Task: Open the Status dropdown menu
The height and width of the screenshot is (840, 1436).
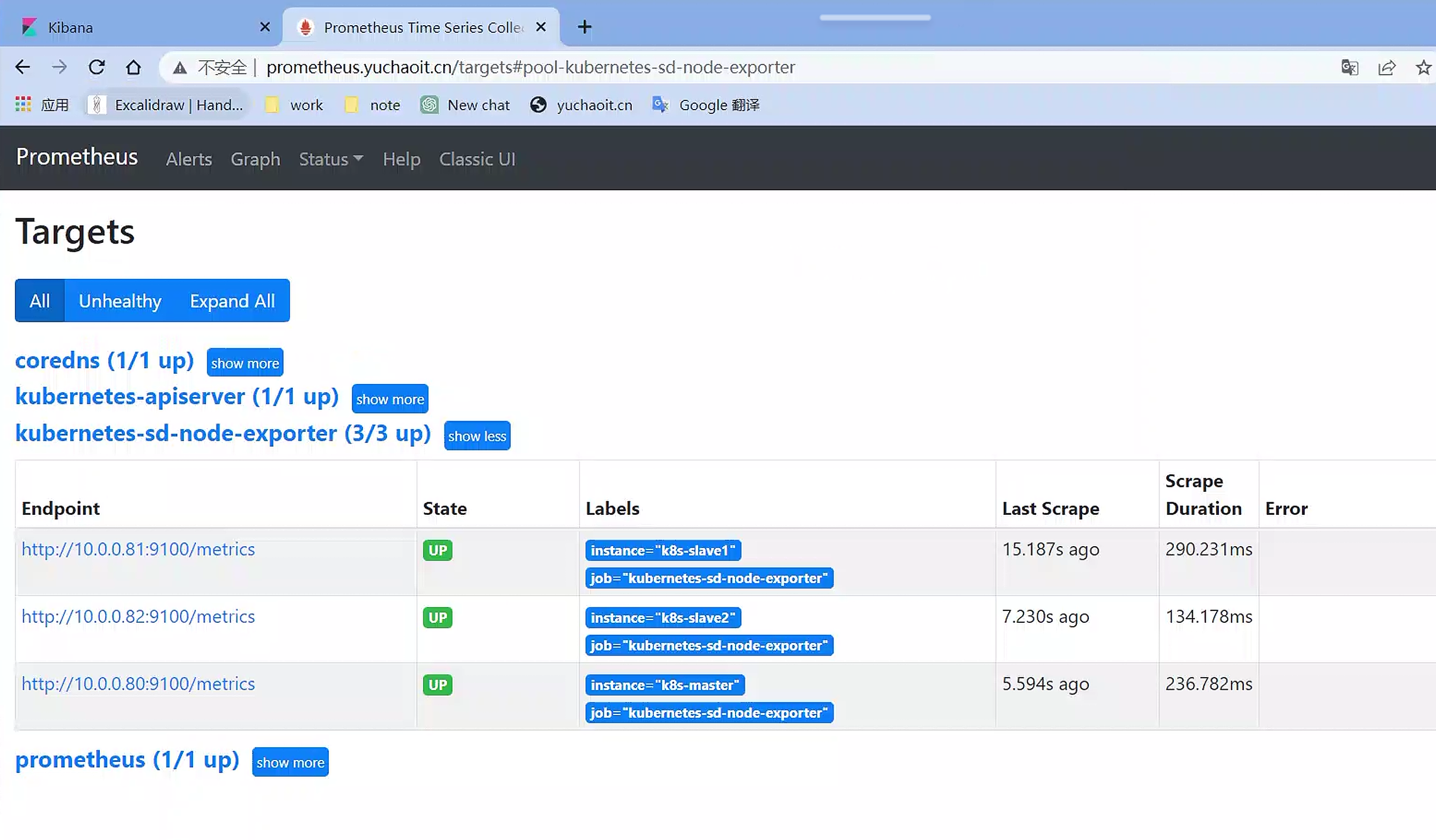Action: (x=331, y=159)
